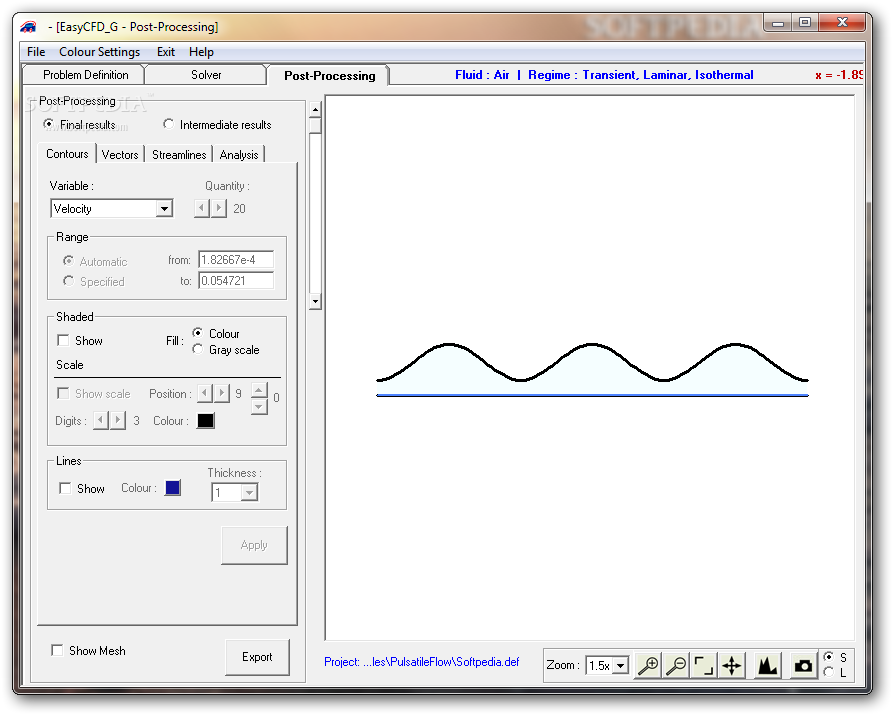Screen dimensions: 893x715
Task: Select the Post-Processing tab
Action: (329, 75)
